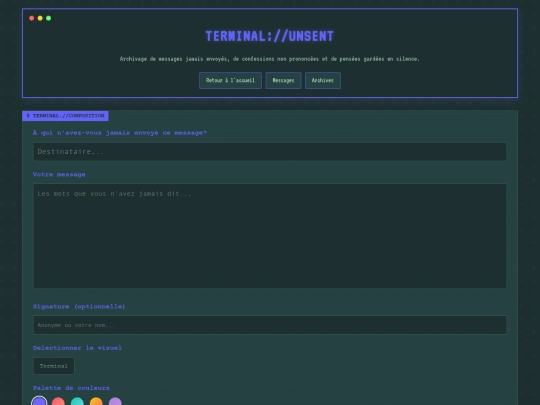Image resolution: width=540 pixels, height=405 pixels.
Task: Open the Archives button
Action: [x=323, y=81]
